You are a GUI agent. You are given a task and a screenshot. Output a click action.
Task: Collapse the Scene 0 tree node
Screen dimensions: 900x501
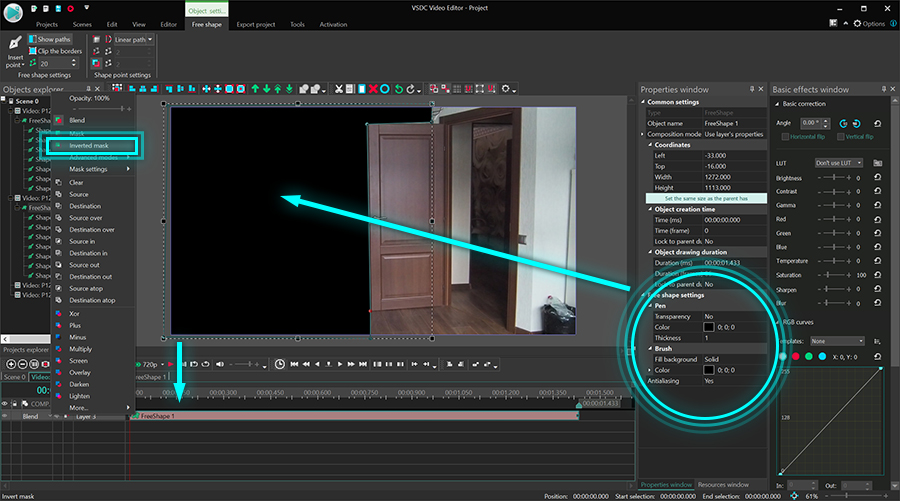(x=3, y=100)
